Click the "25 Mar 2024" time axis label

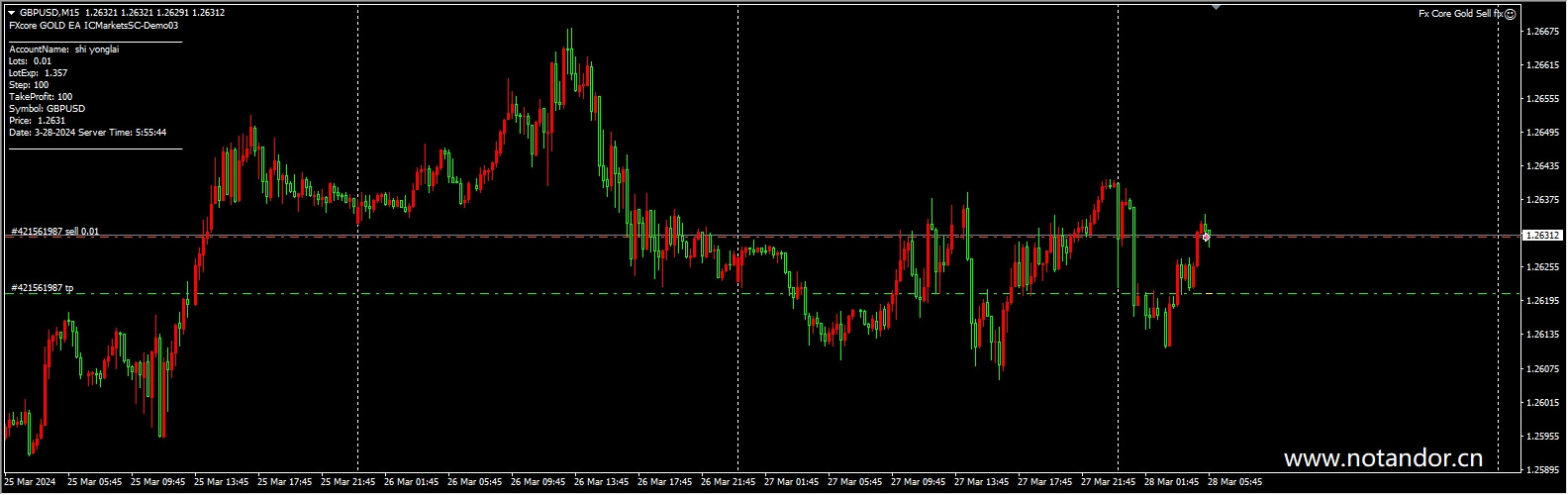tap(31, 483)
